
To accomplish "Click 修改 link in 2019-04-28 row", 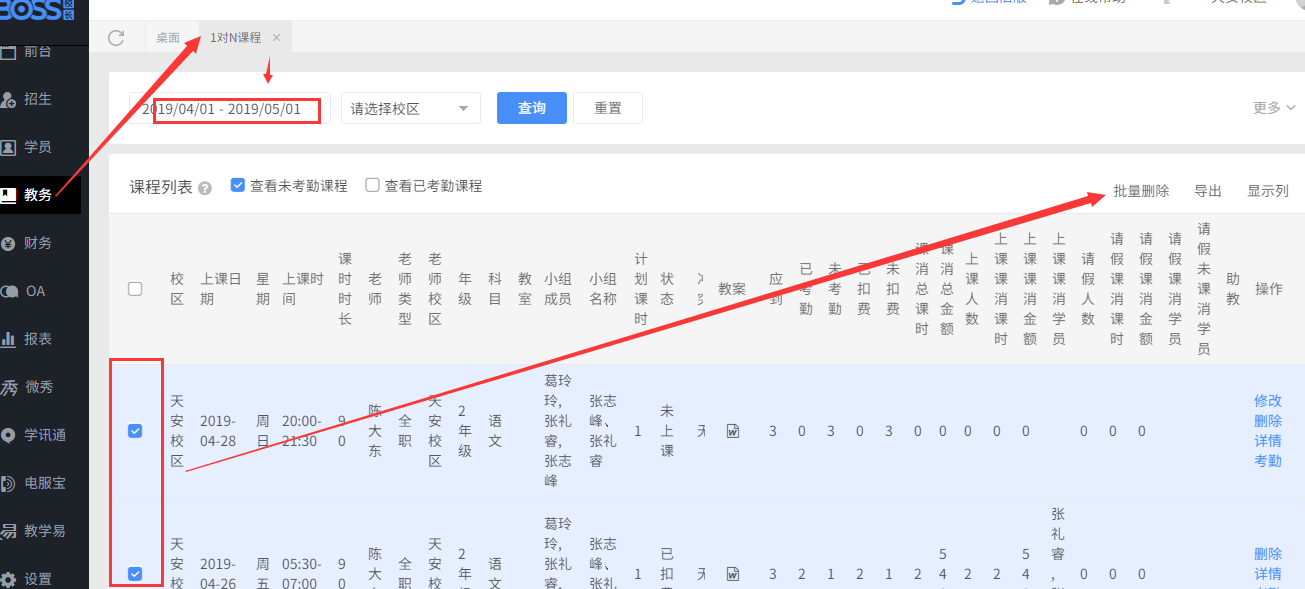I will tap(1268, 401).
